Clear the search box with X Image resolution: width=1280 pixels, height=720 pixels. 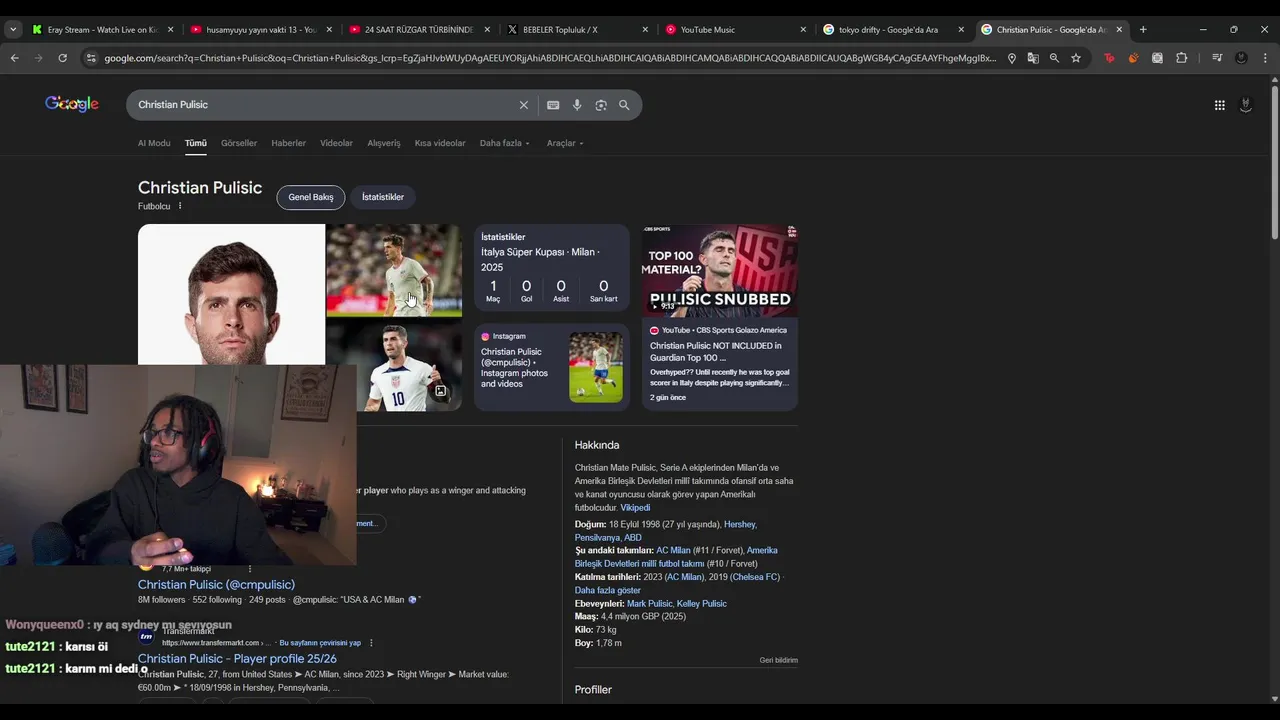click(x=523, y=105)
